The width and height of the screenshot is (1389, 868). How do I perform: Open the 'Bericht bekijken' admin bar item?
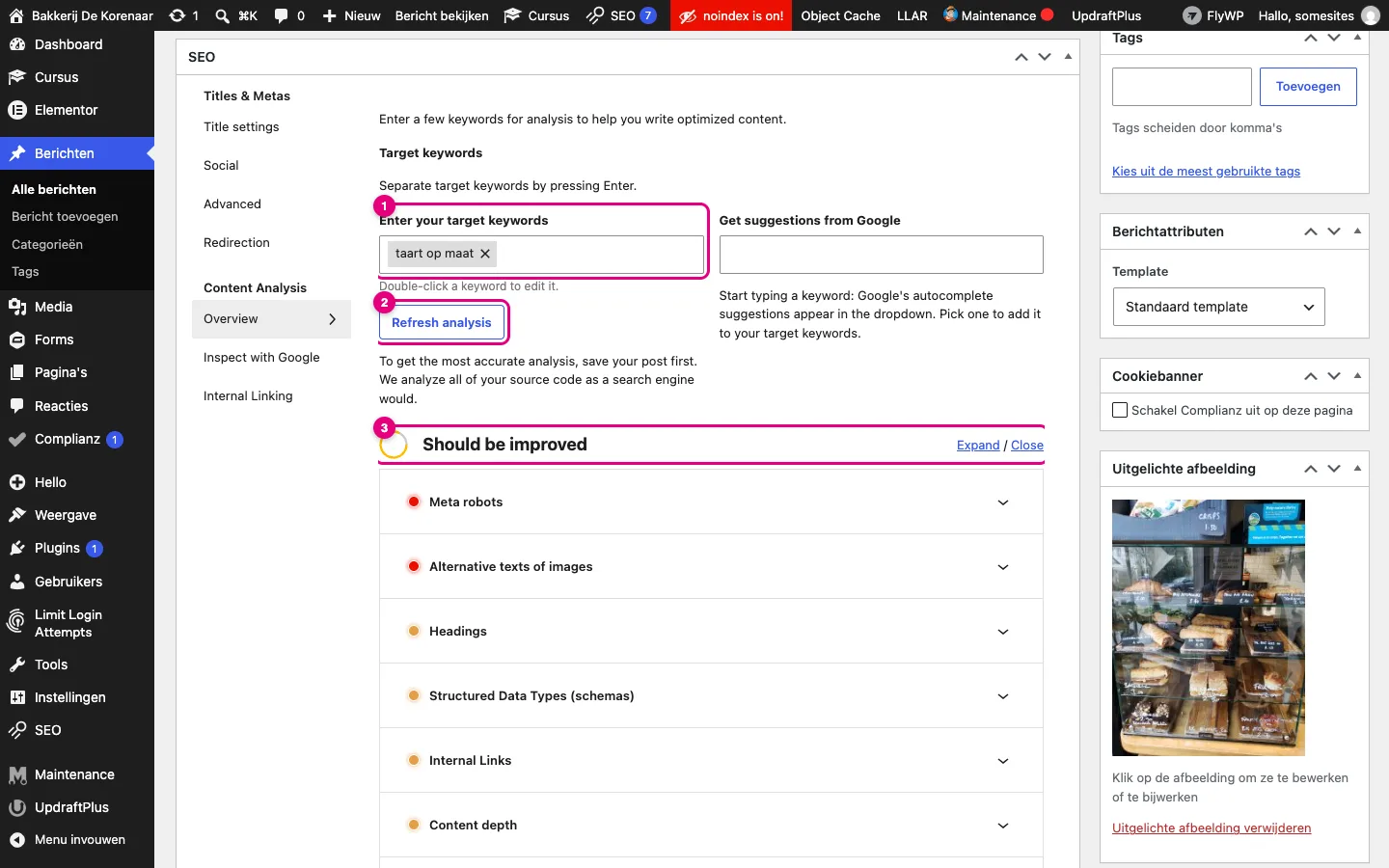coord(442,15)
